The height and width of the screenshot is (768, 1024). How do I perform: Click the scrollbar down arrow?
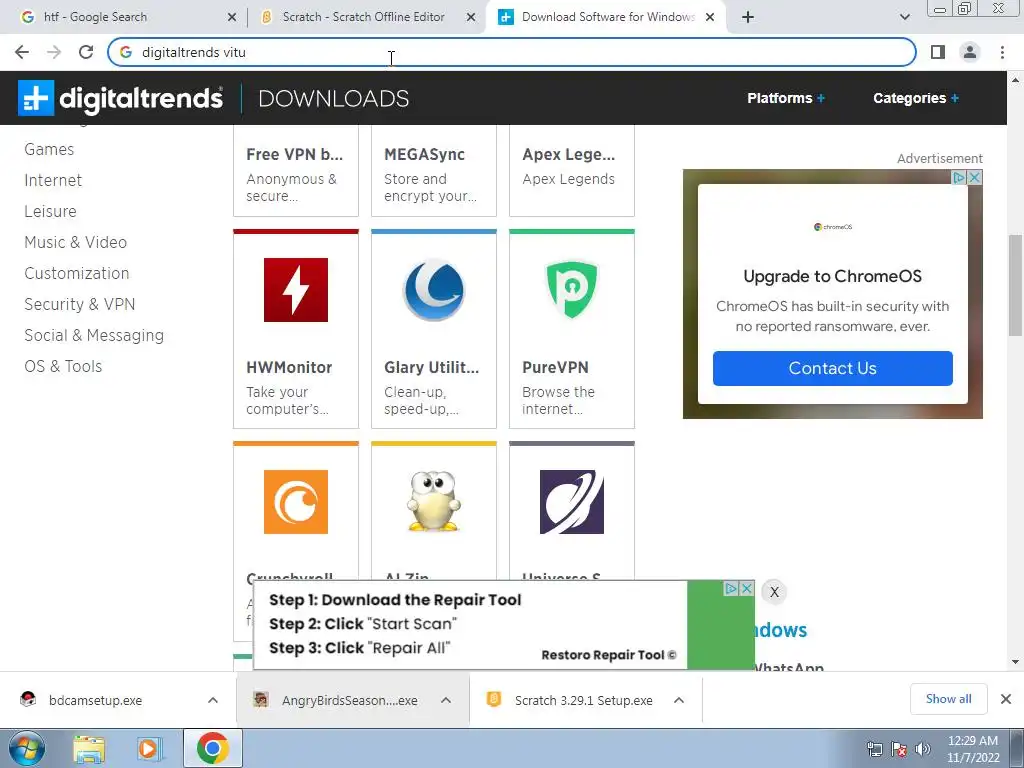[x=1015, y=662]
